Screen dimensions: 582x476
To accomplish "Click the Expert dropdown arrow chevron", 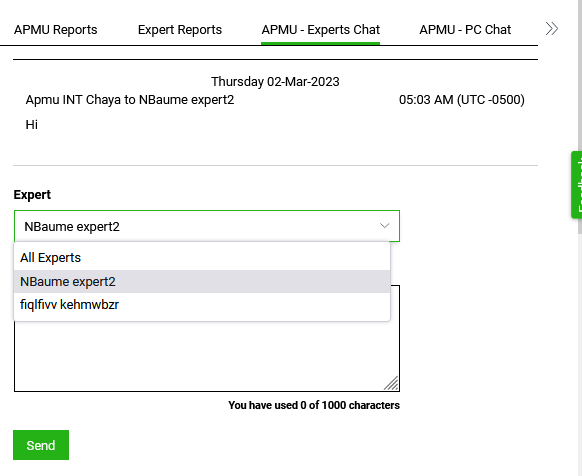I will click(384, 226).
